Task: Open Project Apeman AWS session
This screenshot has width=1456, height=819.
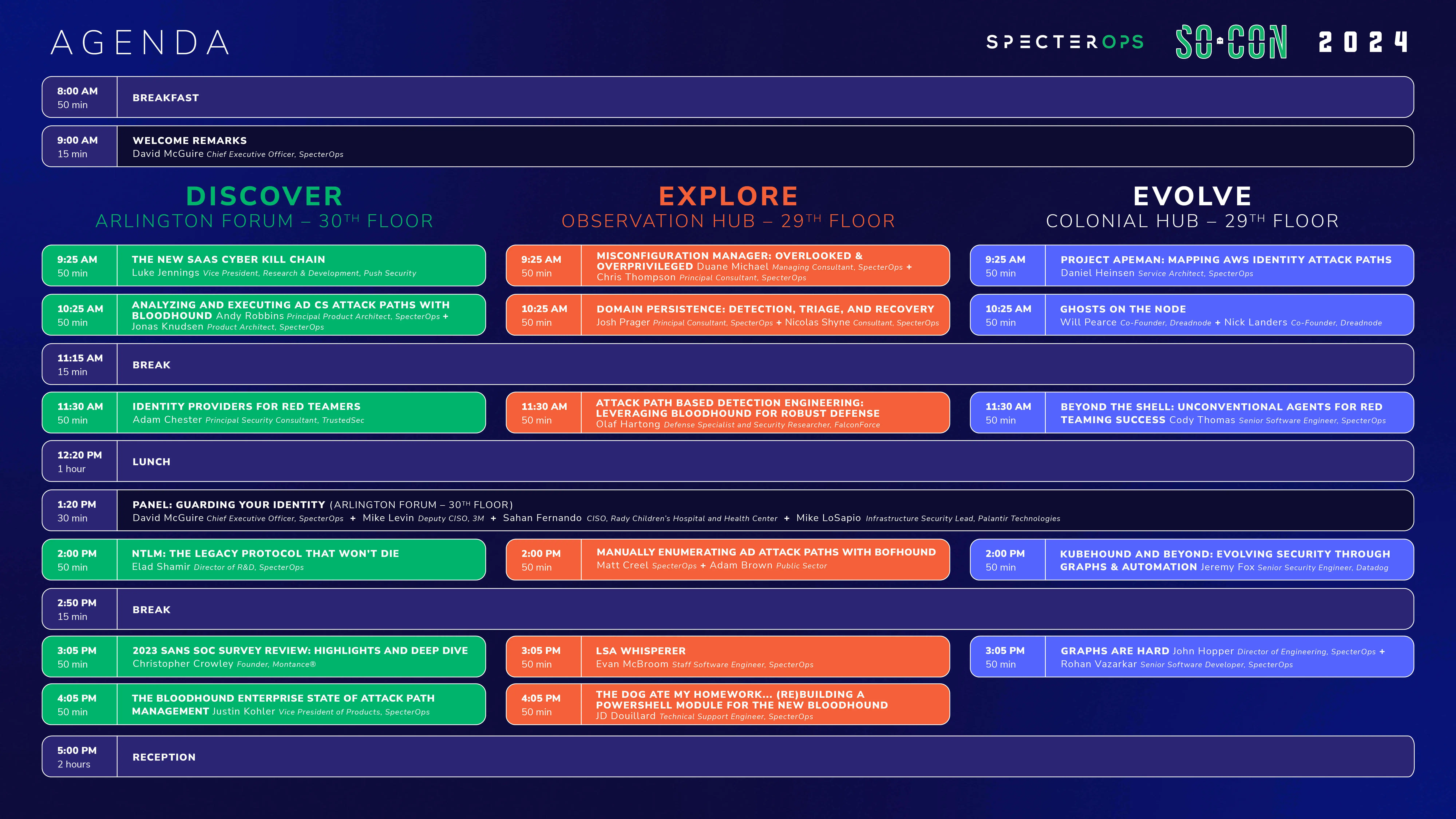Action: coord(1192,266)
